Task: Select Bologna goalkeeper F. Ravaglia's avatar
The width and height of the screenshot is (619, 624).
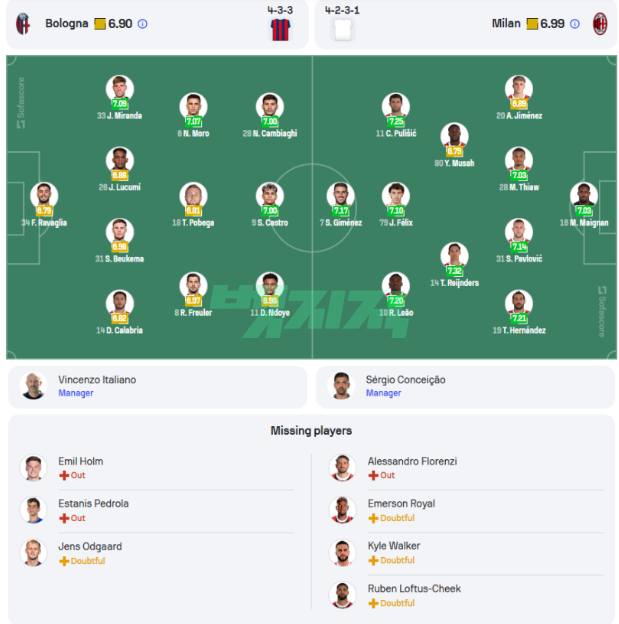Action: (x=44, y=195)
